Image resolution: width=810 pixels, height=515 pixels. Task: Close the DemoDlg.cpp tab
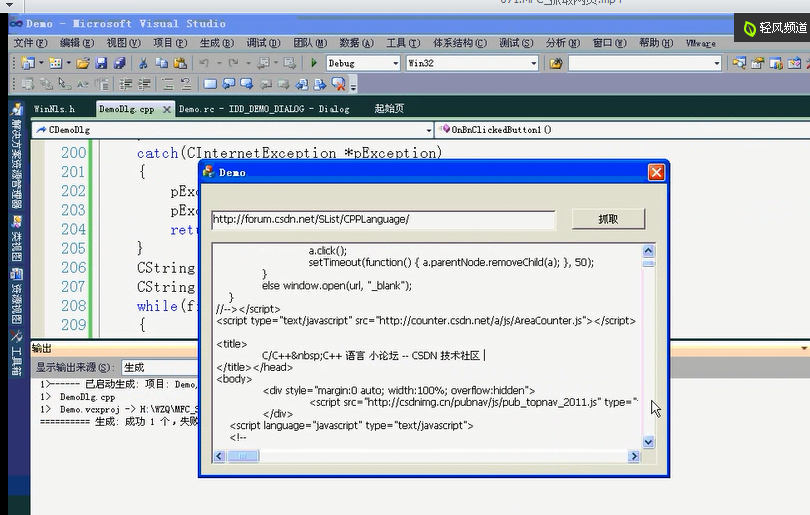coord(166,110)
